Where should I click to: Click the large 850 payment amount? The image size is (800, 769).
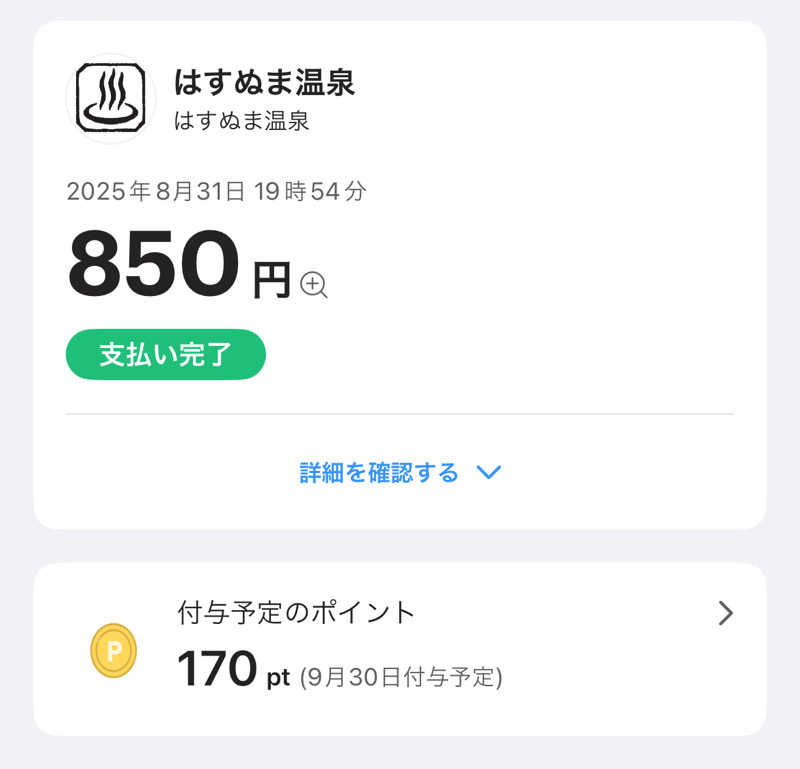pos(154,265)
